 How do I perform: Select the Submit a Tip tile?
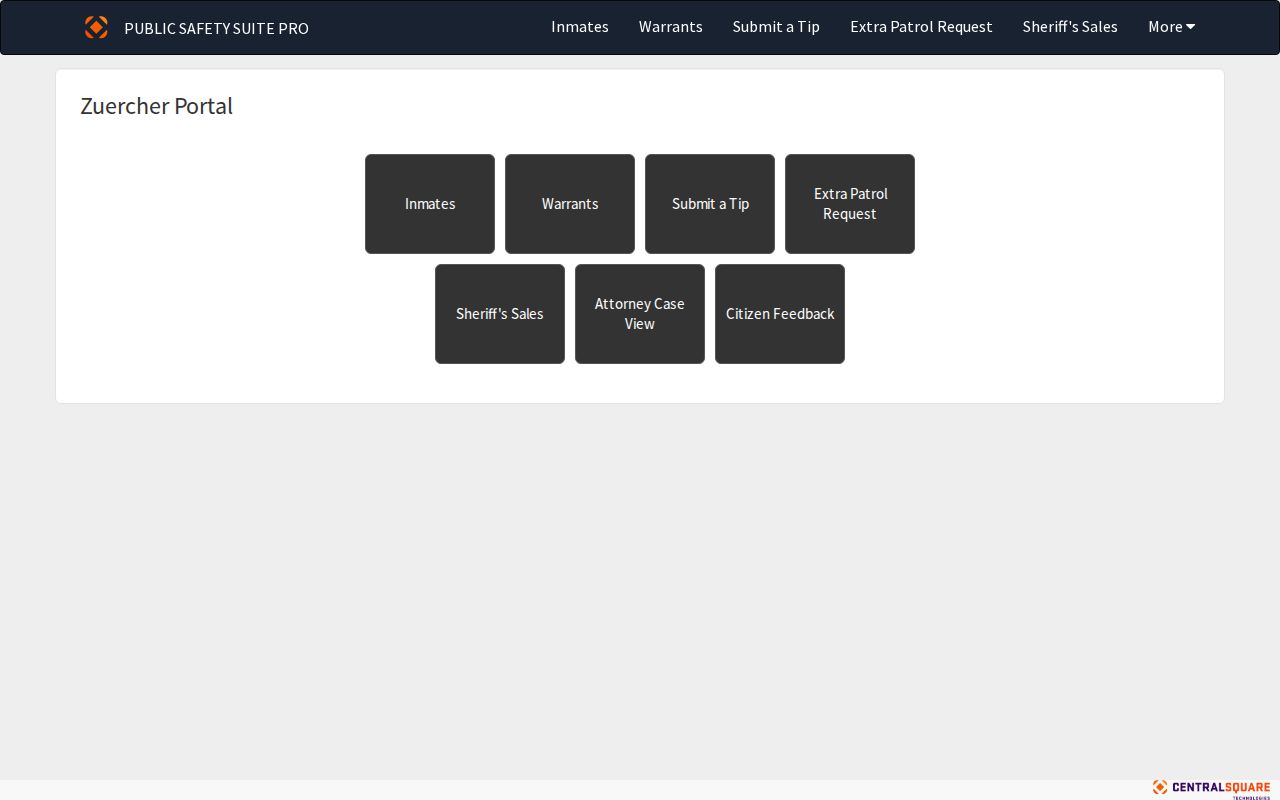[710, 204]
